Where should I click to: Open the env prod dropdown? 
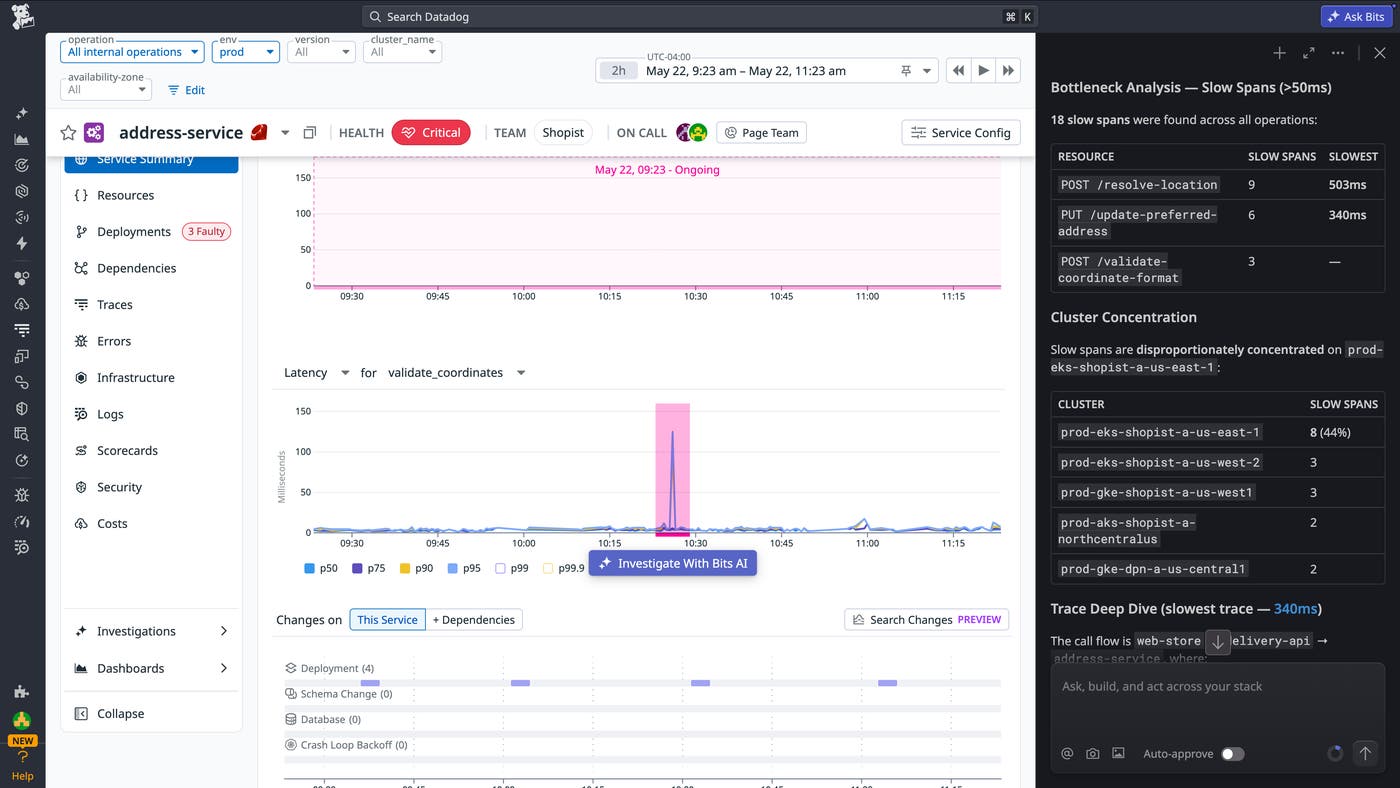(245, 52)
